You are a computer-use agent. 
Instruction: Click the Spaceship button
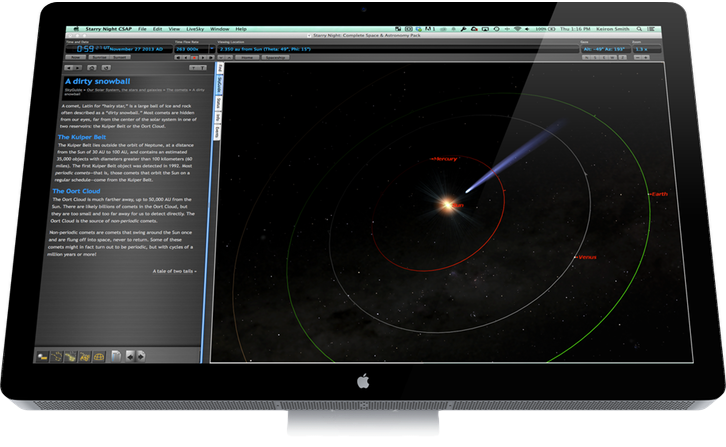275,57
